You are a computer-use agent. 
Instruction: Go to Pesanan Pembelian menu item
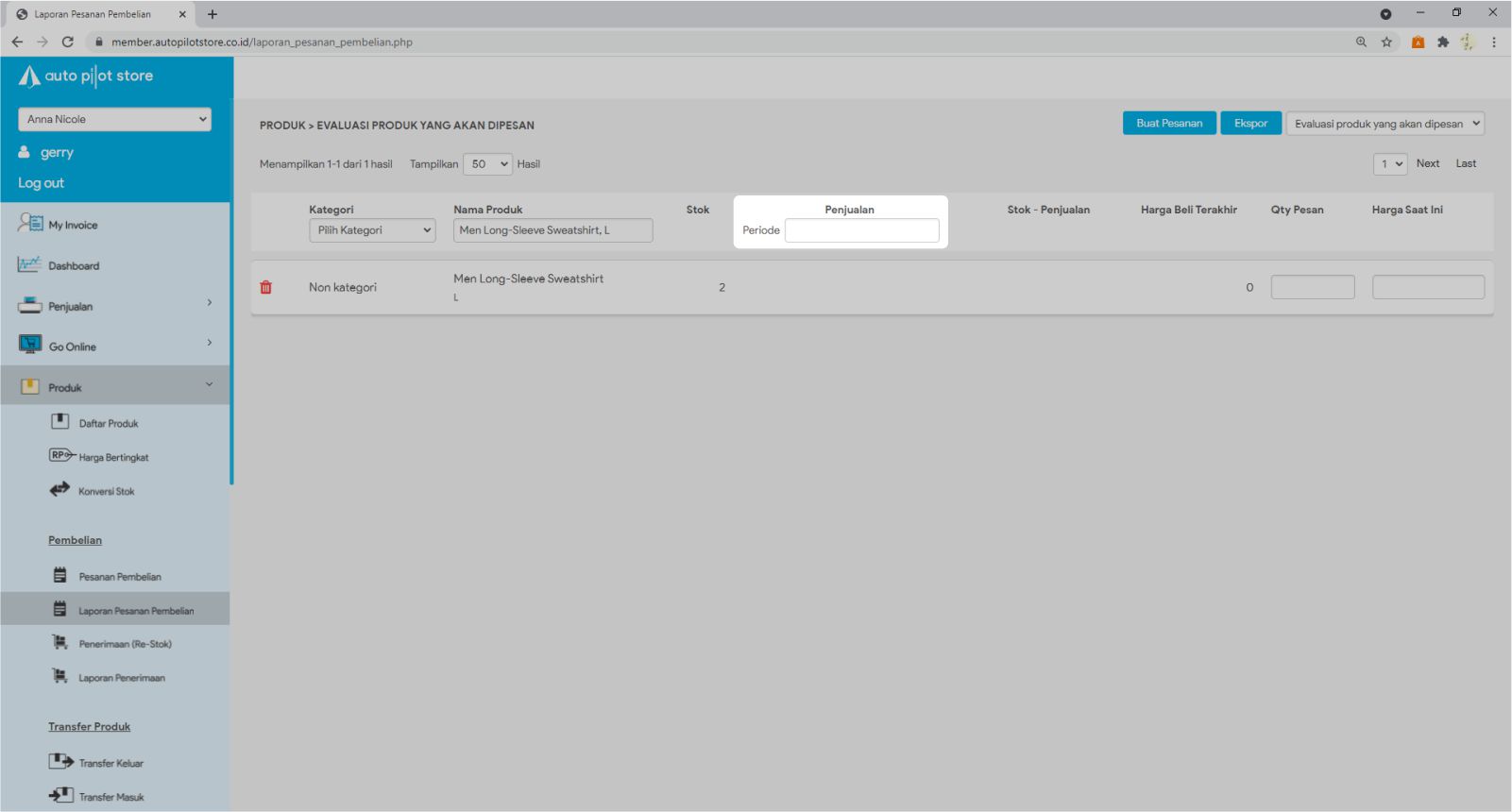[120, 577]
